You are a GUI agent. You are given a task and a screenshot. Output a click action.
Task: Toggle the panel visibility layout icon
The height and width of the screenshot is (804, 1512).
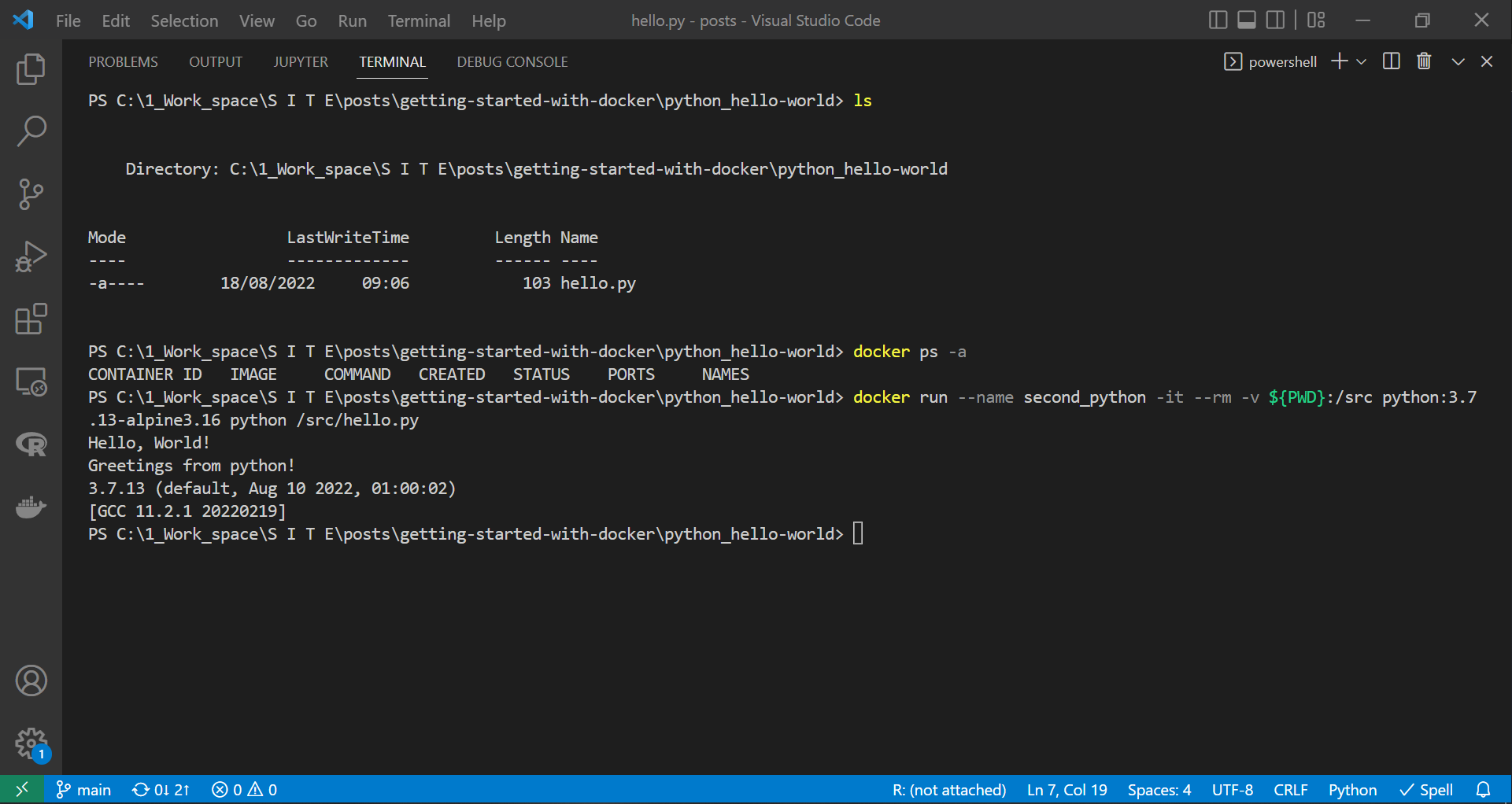coord(1246,20)
